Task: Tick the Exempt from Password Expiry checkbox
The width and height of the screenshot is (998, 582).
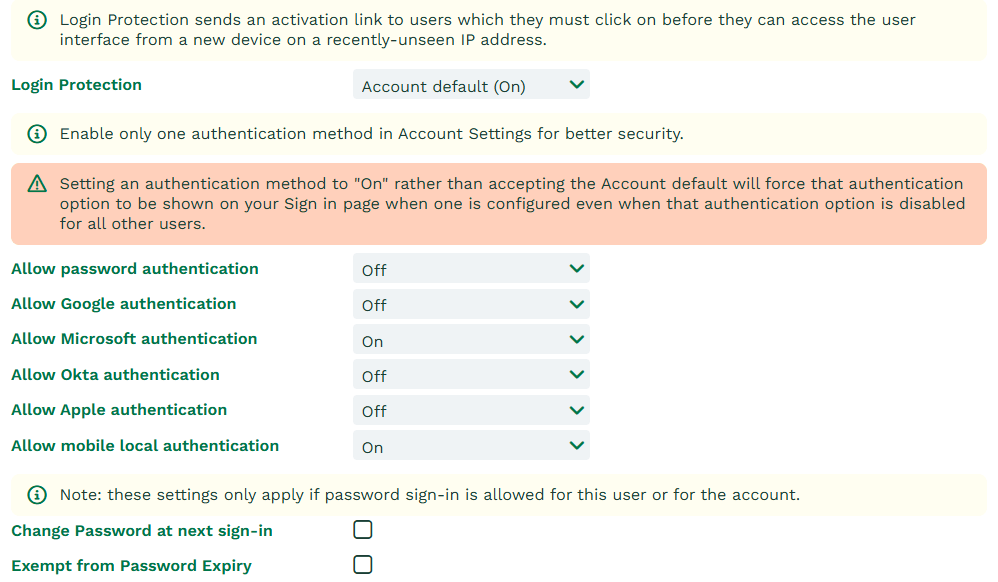Action: [363, 565]
